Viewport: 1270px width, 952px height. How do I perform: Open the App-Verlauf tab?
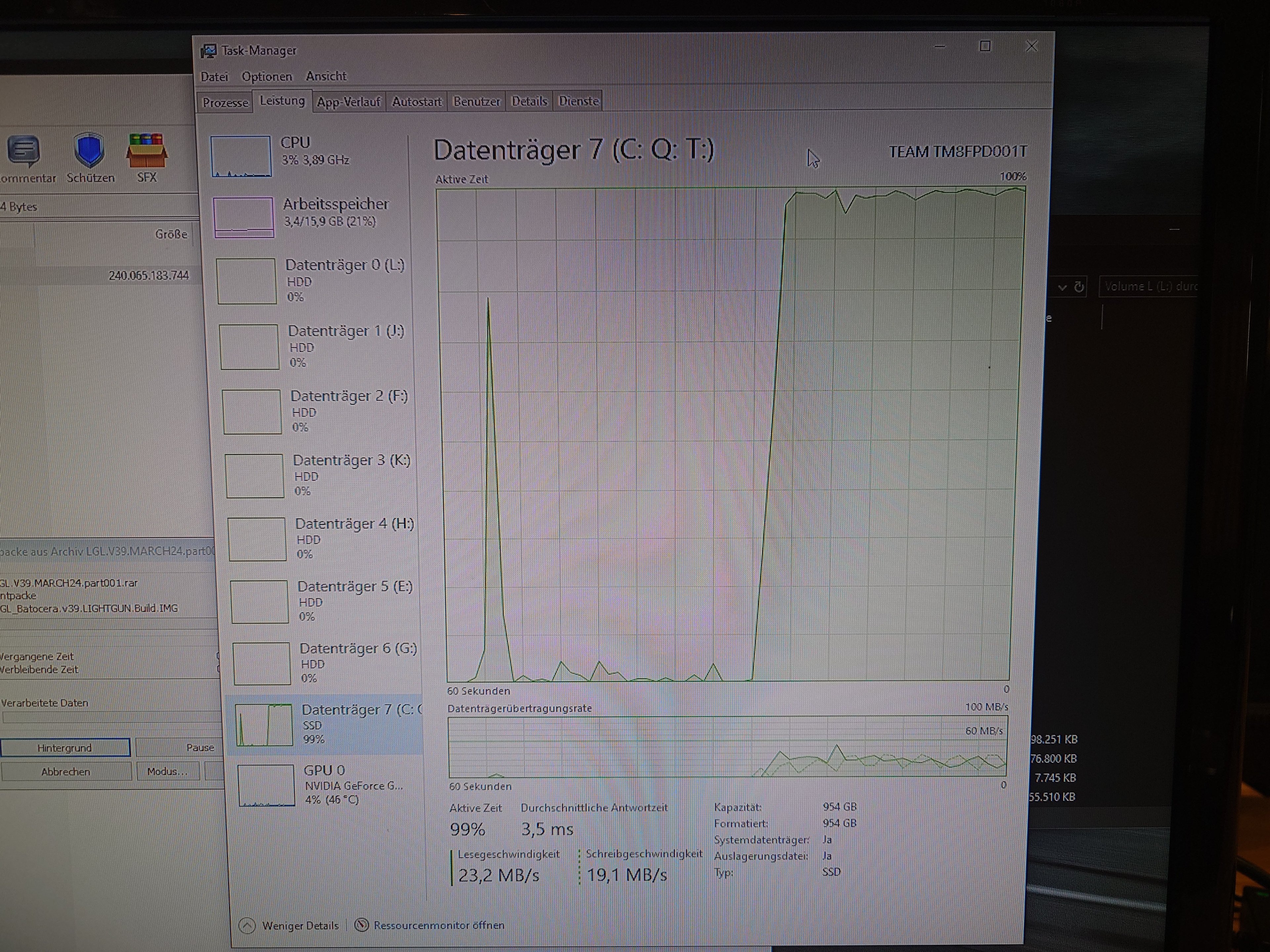pos(349,102)
